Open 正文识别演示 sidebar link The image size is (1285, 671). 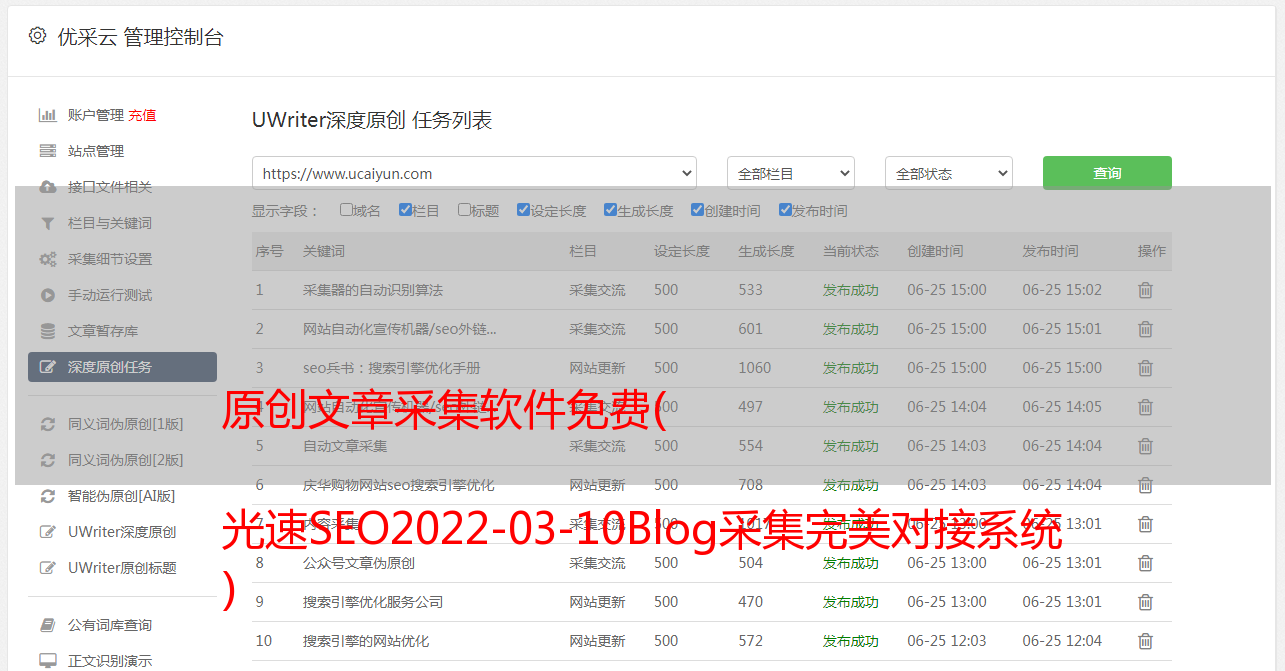(x=110, y=661)
